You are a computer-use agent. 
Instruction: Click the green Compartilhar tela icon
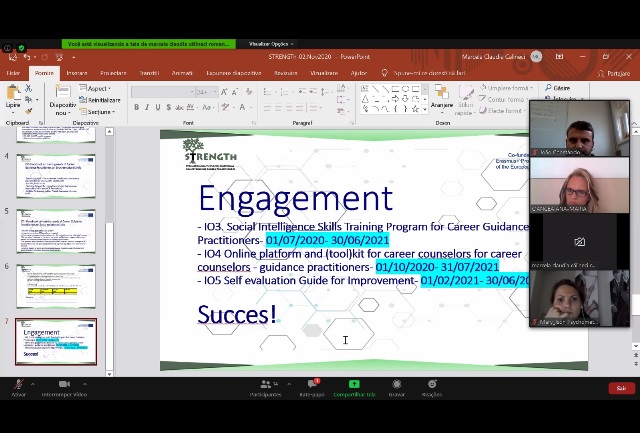354,384
